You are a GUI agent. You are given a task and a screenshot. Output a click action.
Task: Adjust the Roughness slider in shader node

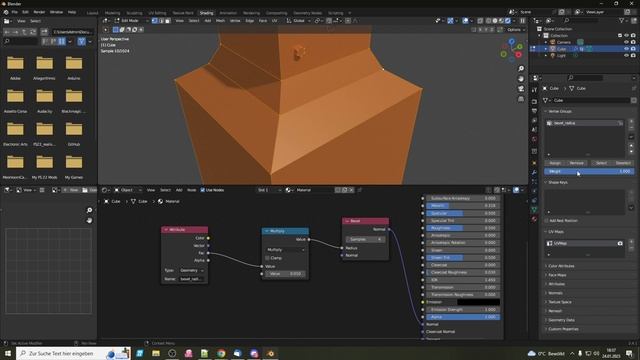point(463,228)
